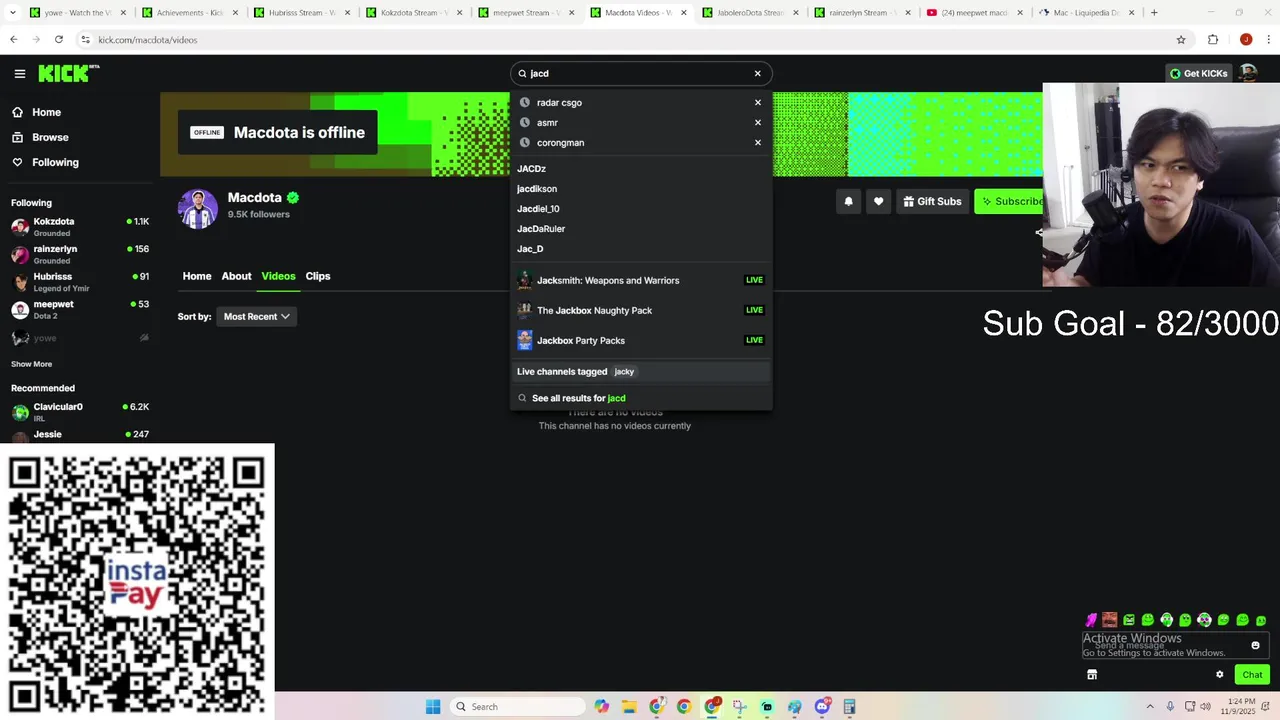Screen dimensions: 1280x720
Task: Open Calculator from taskbar
Action: tap(849, 707)
